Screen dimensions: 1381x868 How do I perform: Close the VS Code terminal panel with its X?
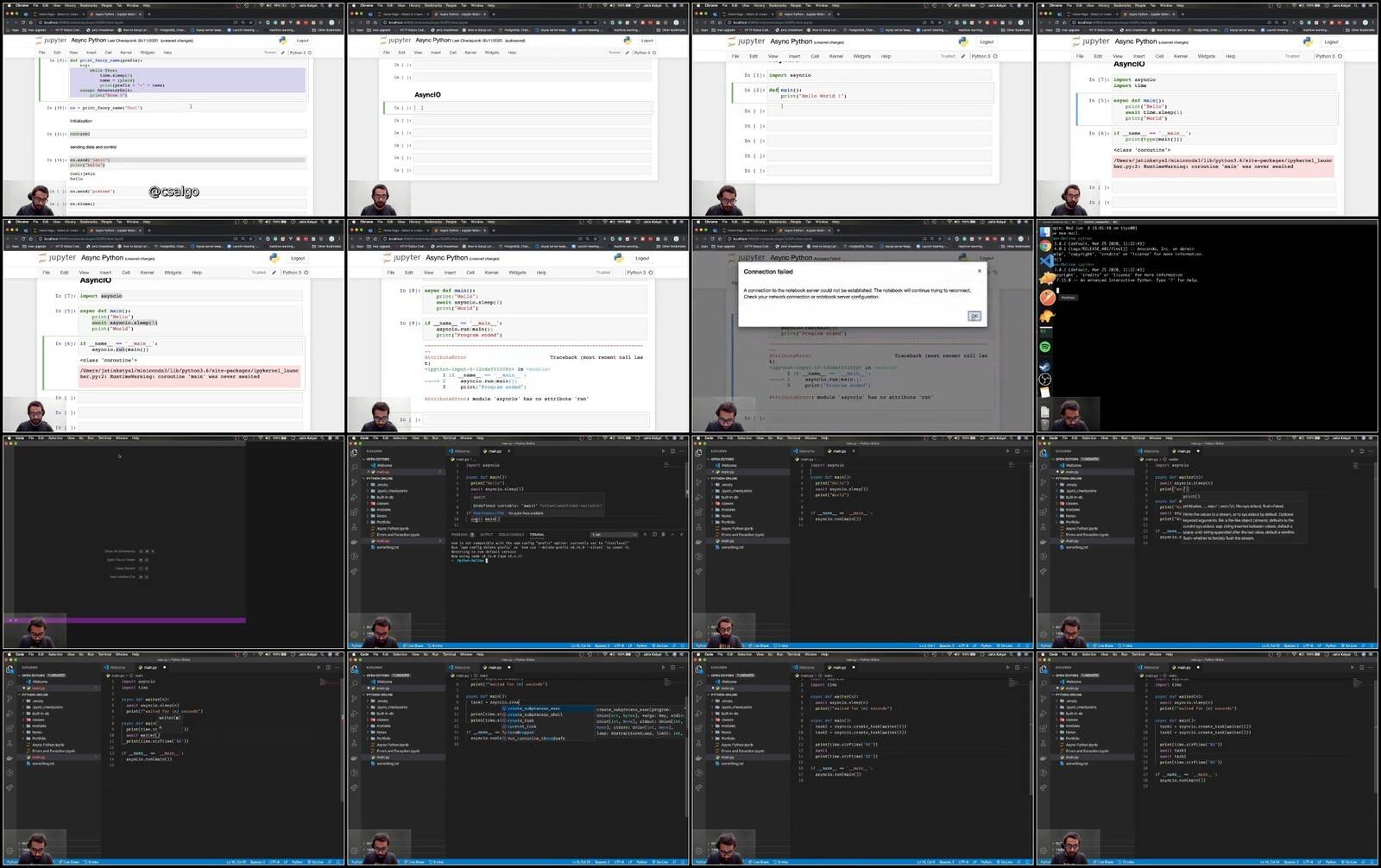681,534
